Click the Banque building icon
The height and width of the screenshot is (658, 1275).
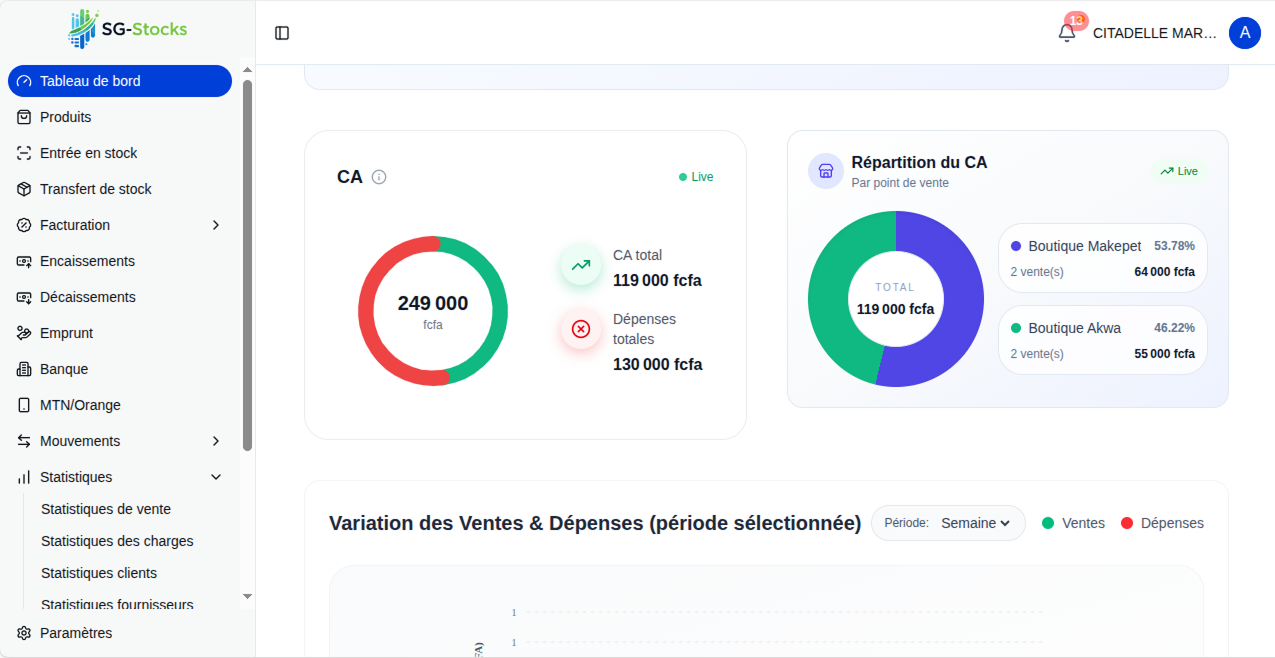click(x=24, y=369)
